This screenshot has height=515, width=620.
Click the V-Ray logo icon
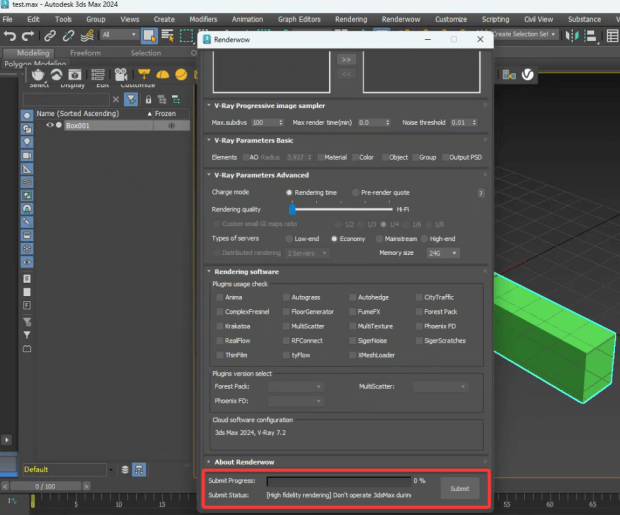tap(527, 74)
